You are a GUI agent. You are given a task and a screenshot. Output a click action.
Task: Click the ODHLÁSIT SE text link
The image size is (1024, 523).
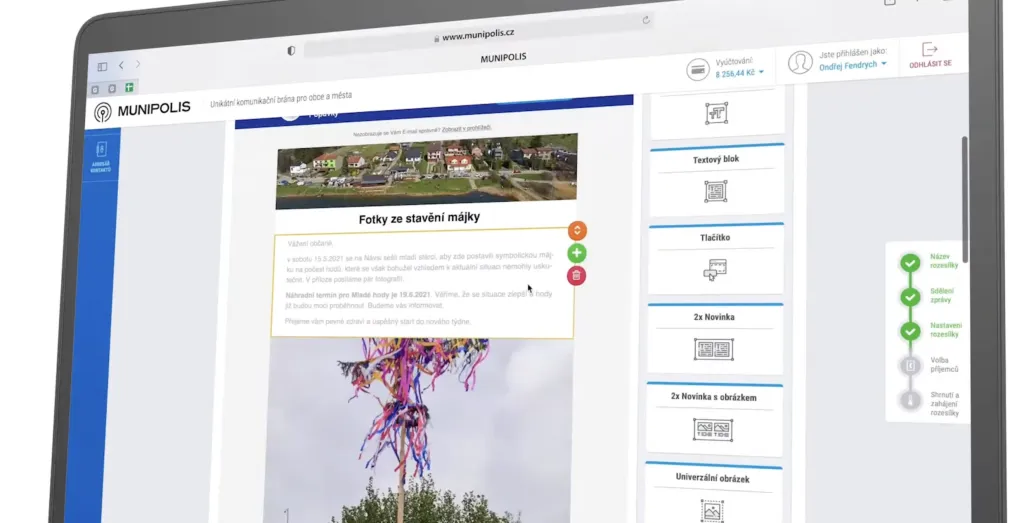pyautogui.click(x=931, y=64)
